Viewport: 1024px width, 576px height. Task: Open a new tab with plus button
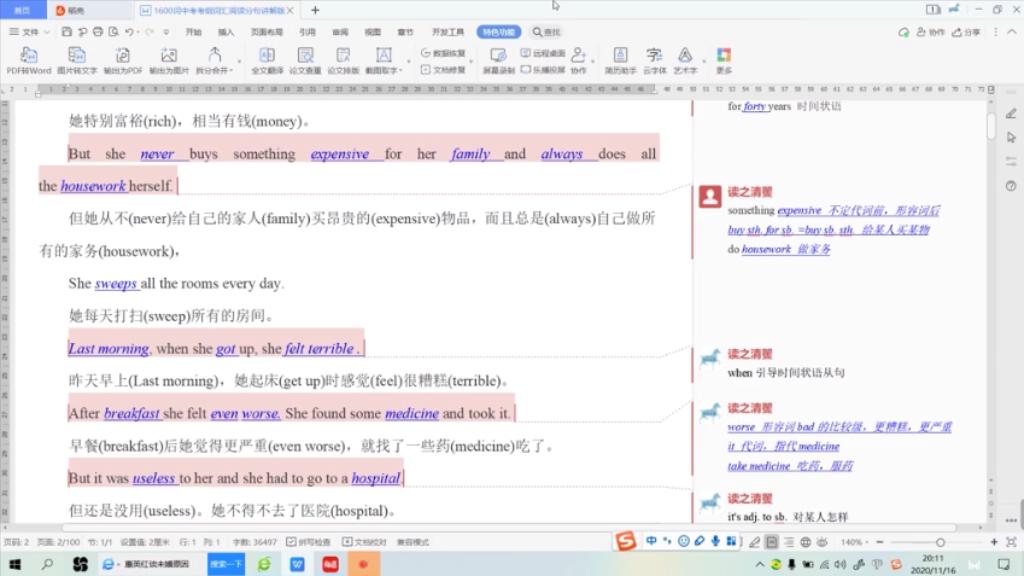click(315, 10)
